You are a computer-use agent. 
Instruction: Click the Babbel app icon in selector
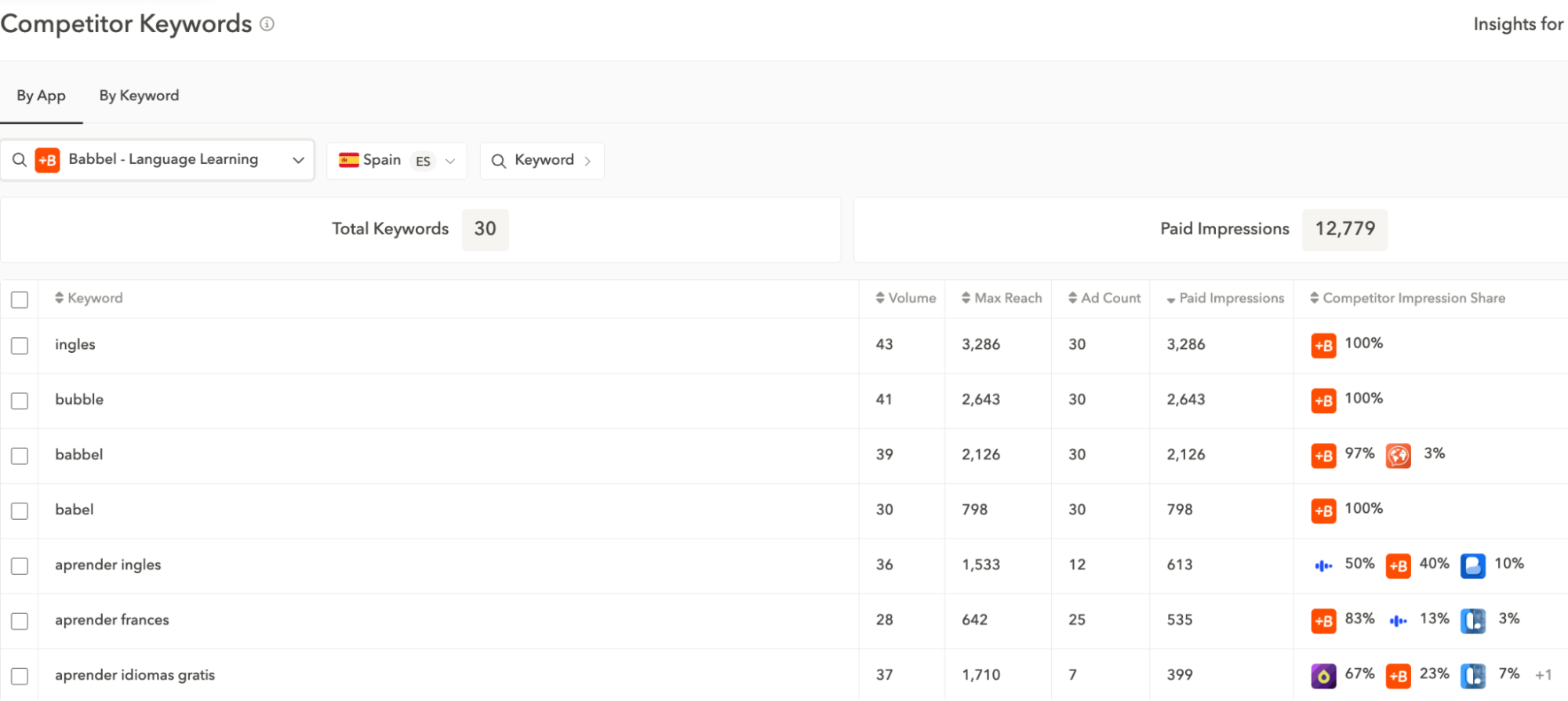click(47, 160)
